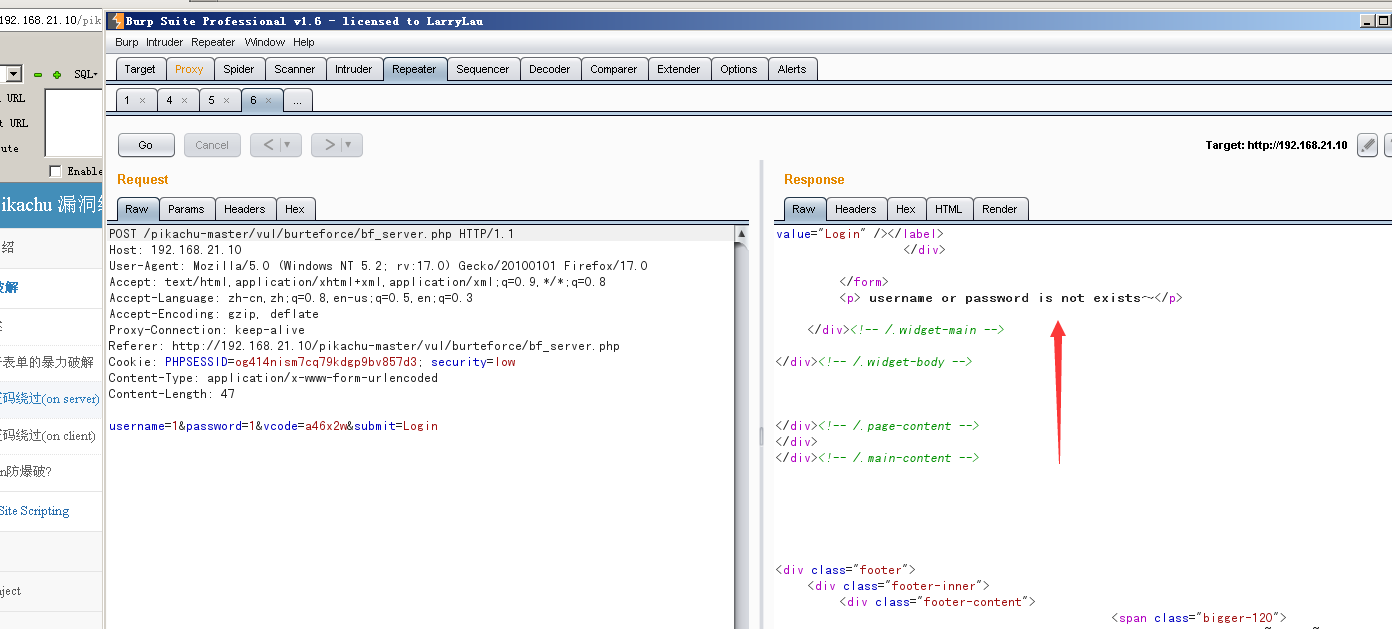Switch to the Comparer tab

point(614,69)
